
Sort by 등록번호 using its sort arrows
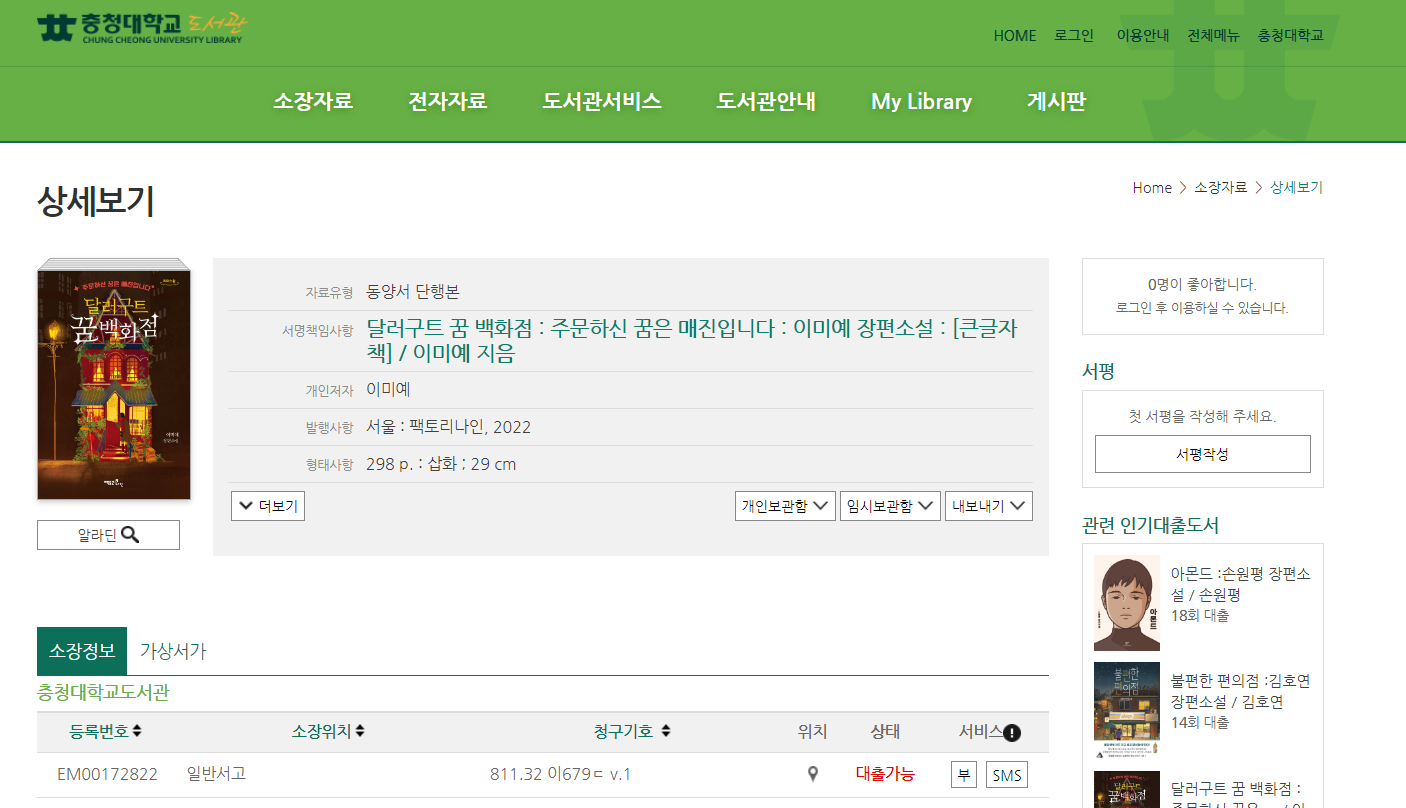pyautogui.click(x=137, y=732)
